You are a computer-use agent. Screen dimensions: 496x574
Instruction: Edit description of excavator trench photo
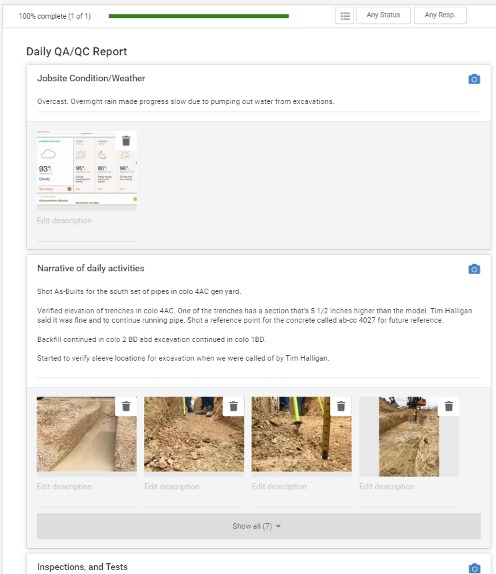pyautogui.click(x=409, y=487)
